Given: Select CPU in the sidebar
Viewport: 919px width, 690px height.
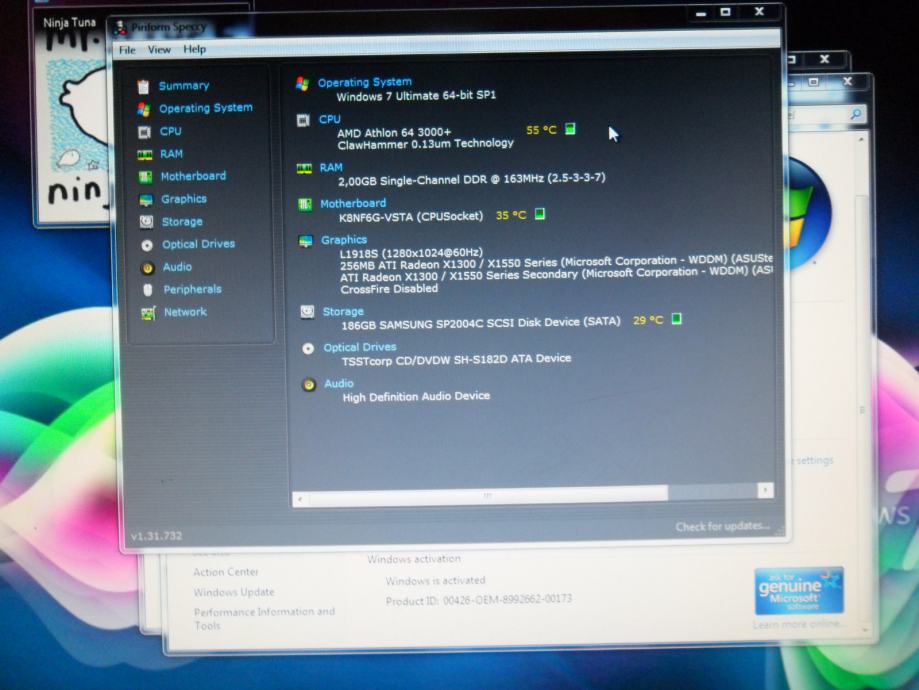Looking at the screenshot, I should click(x=171, y=131).
